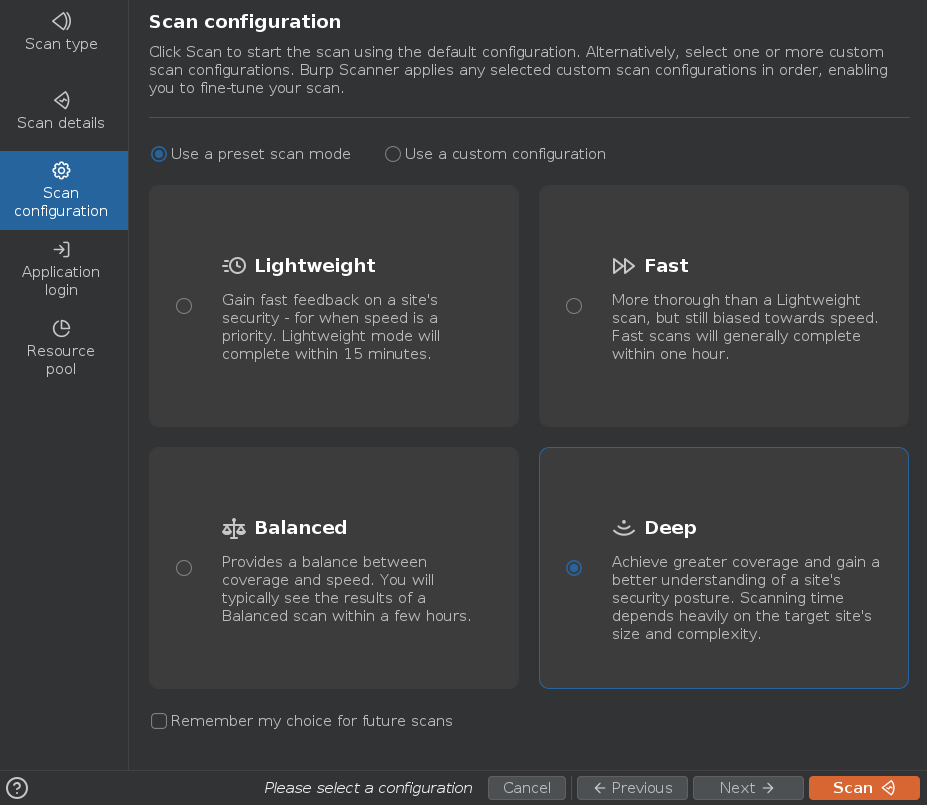Click the Balanced scales icon
This screenshot has width=927, height=805.
[234, 528]
